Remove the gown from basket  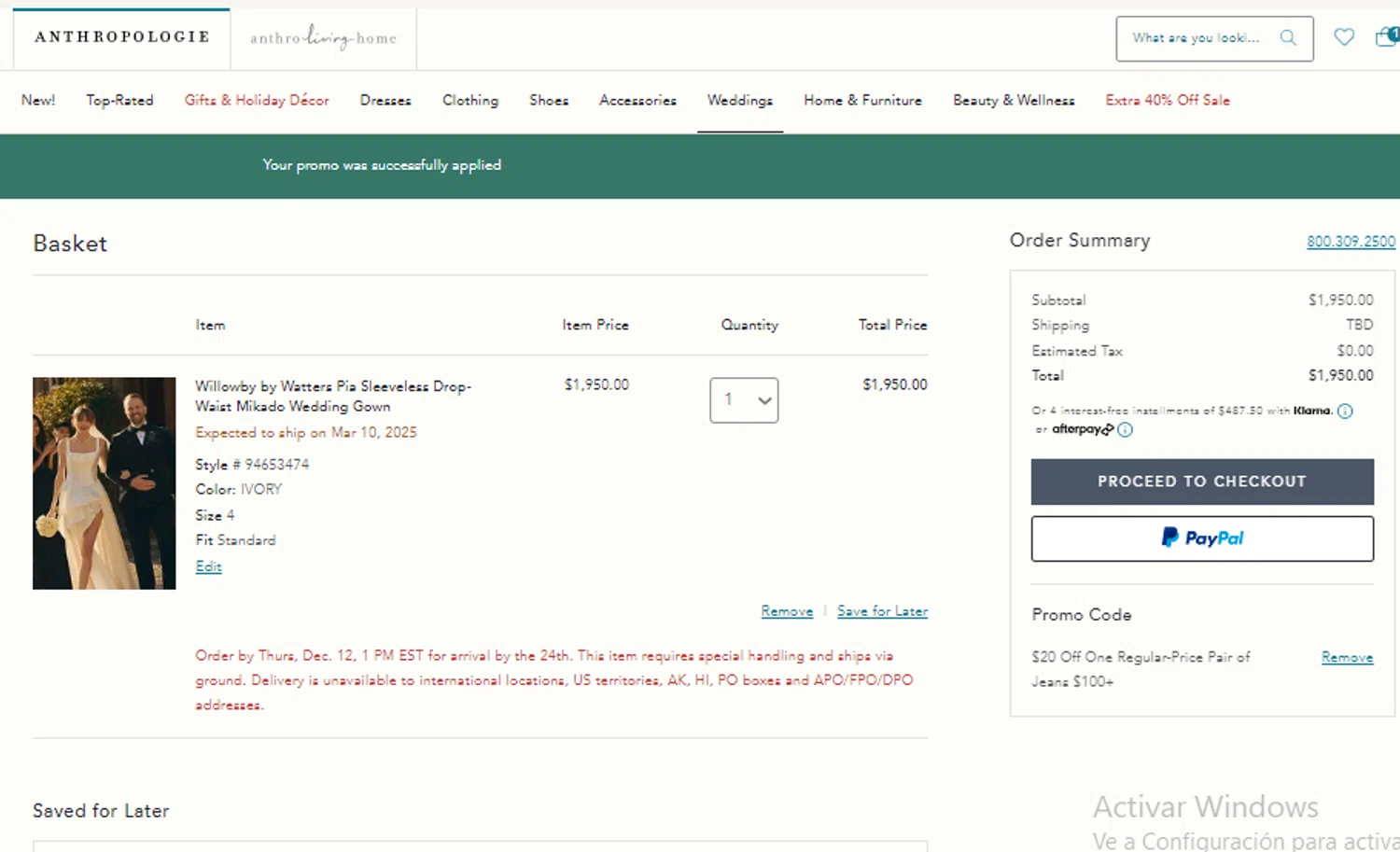coord(787,611)
